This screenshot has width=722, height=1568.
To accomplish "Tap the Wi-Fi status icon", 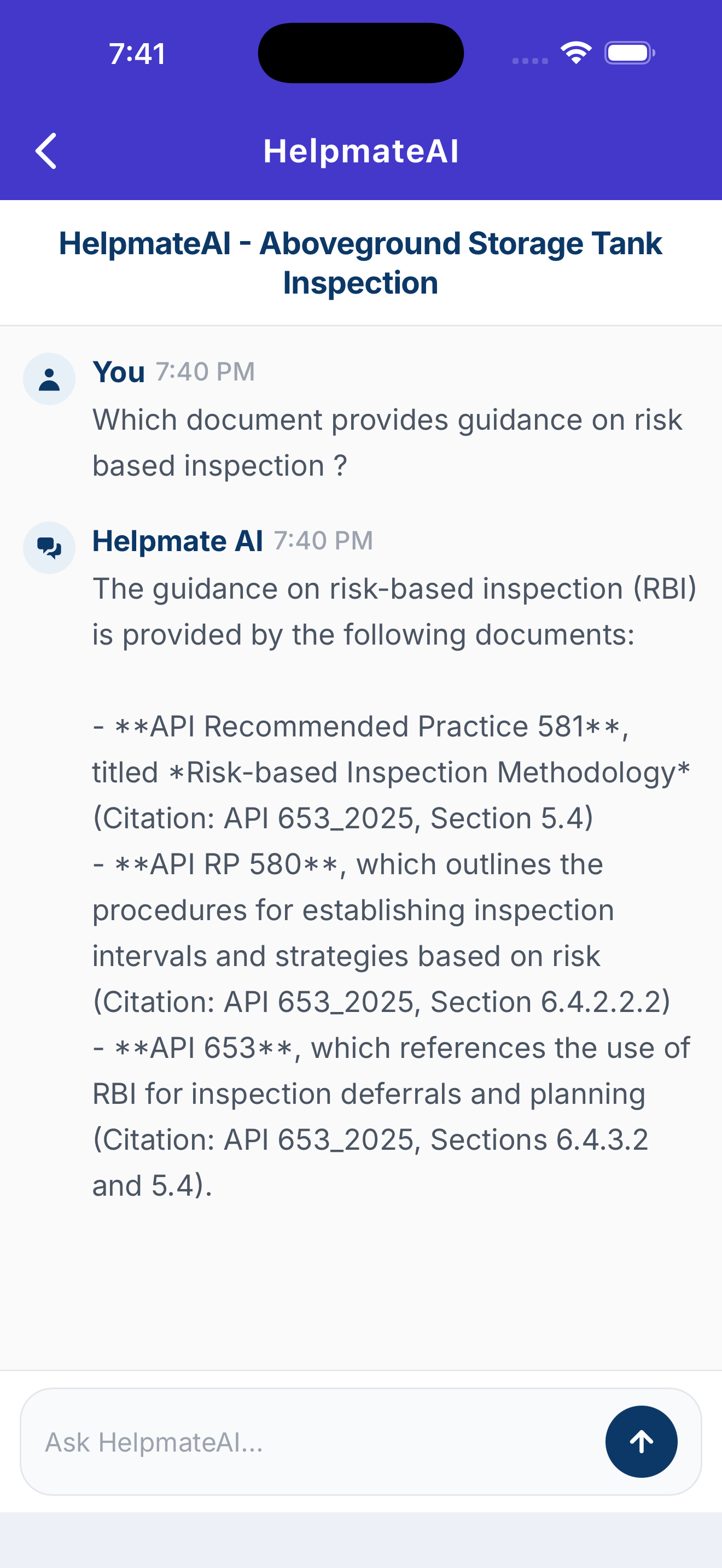I will [x=576, y=53].
